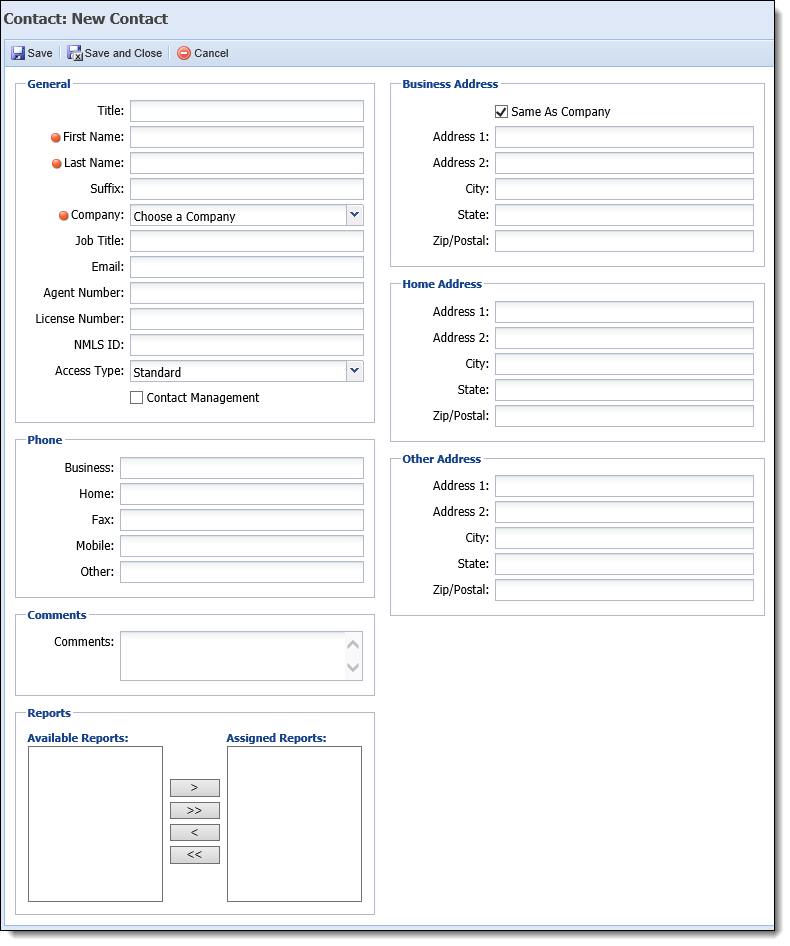
Task: Click Business Address Zip/Postal field
Action: click(625, 241)
